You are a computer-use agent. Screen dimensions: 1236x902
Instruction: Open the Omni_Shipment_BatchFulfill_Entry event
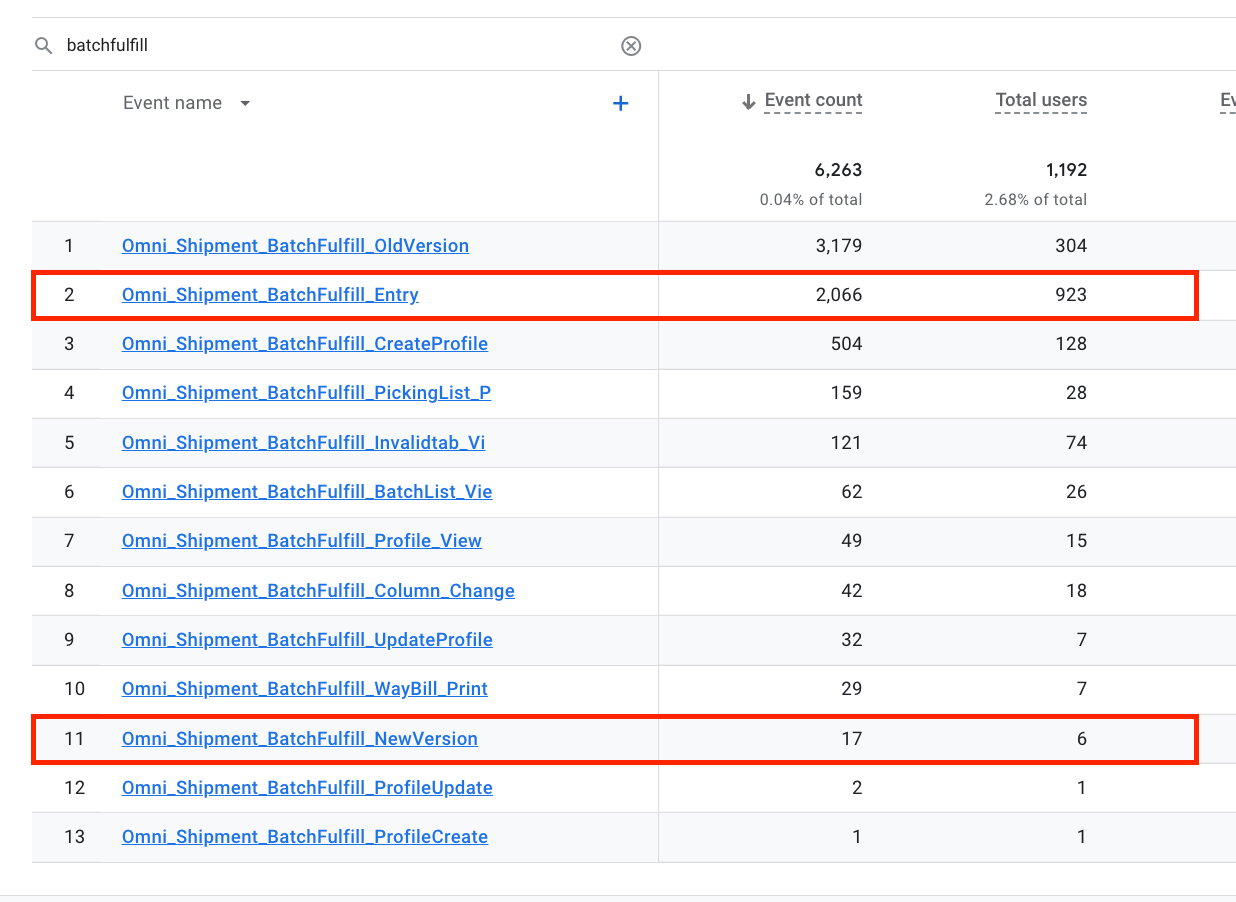[270, 295]
